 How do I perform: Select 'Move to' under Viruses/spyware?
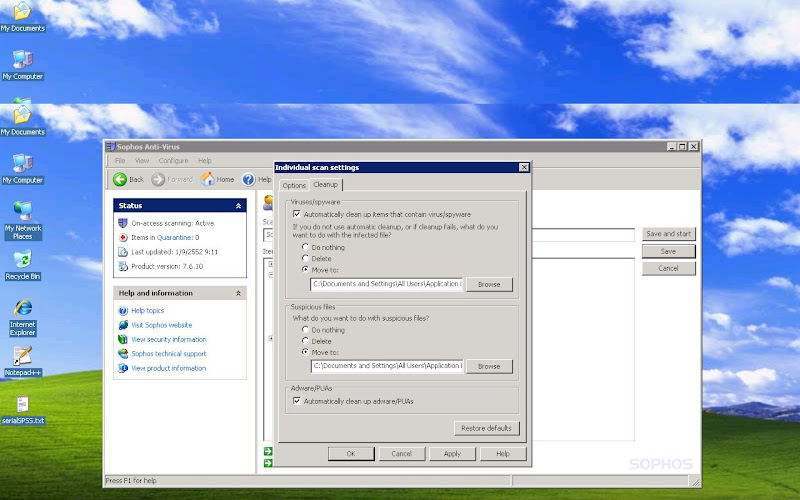coord(305,269)
